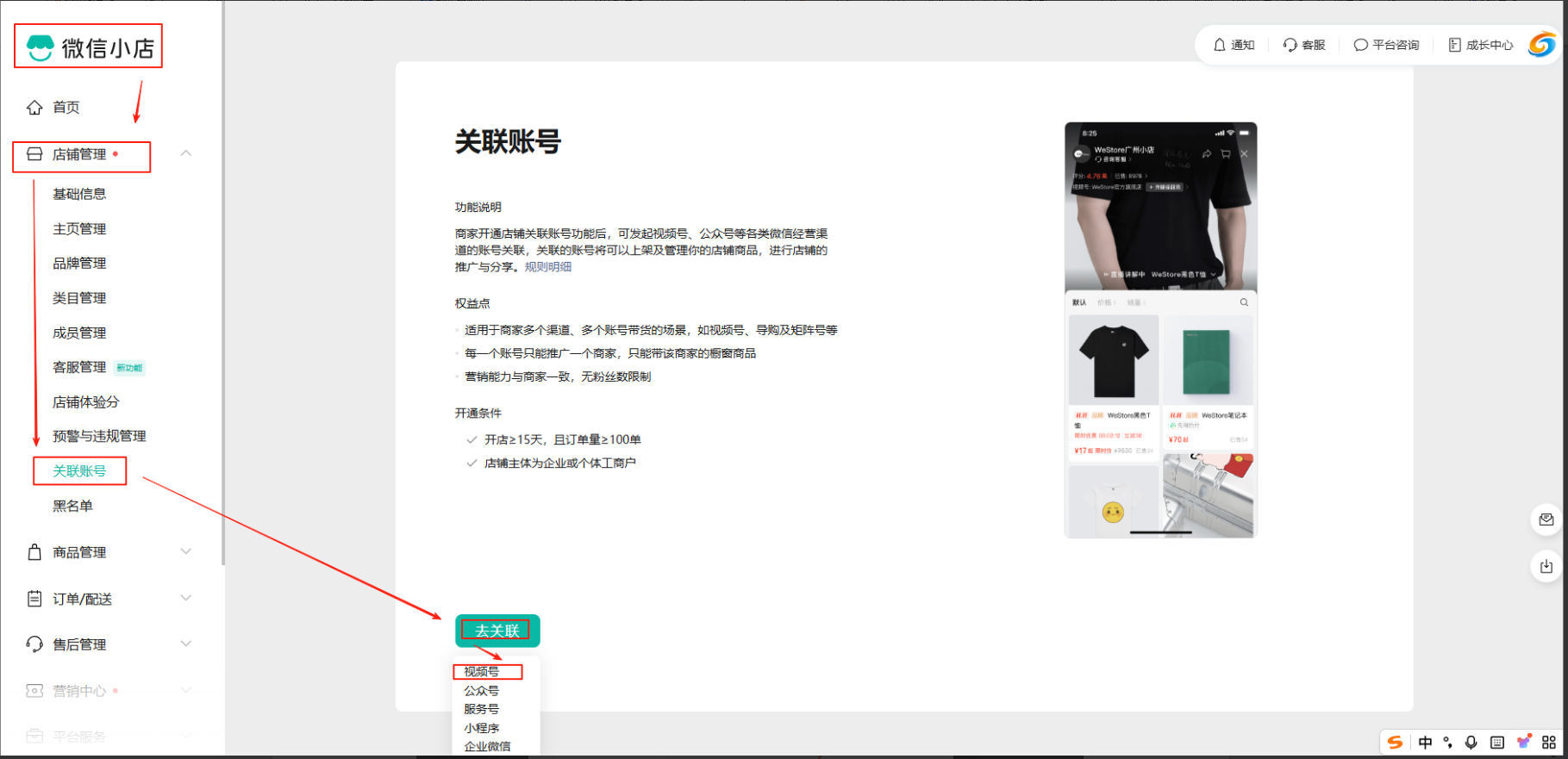Open 平台咨询 chat bubble icon
This screenshot has width=1568, height=759.
1360,45
